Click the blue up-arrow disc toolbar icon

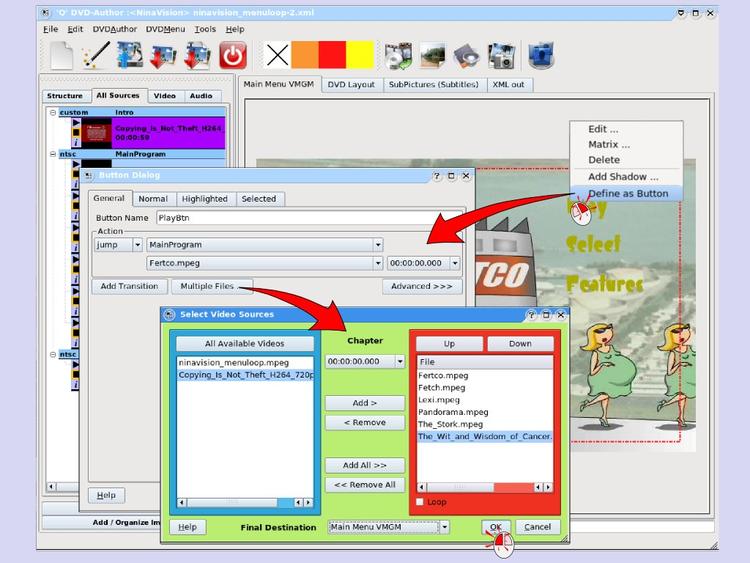(x=130, y=55)
